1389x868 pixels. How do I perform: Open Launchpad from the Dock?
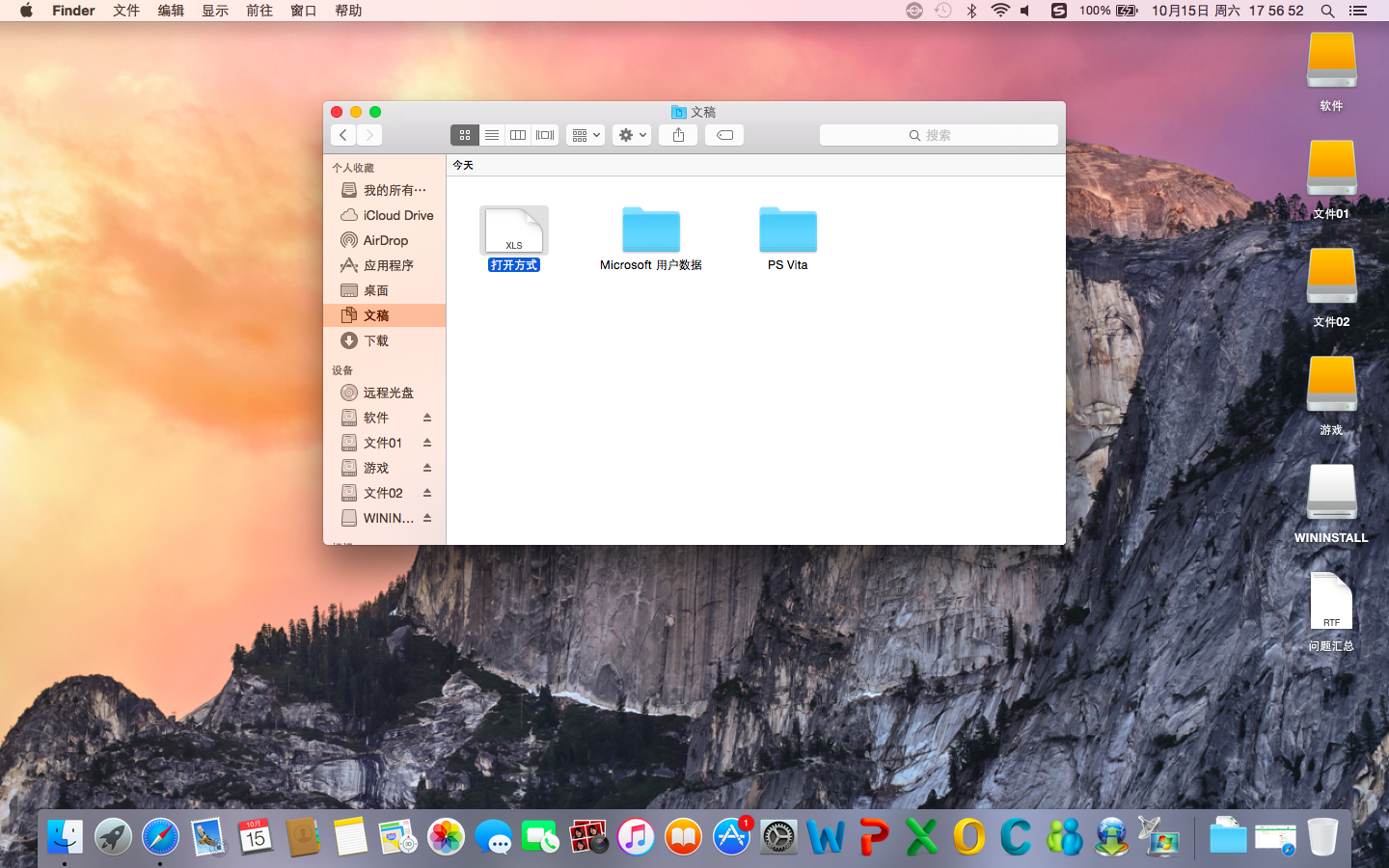click(x=113, y=836)
